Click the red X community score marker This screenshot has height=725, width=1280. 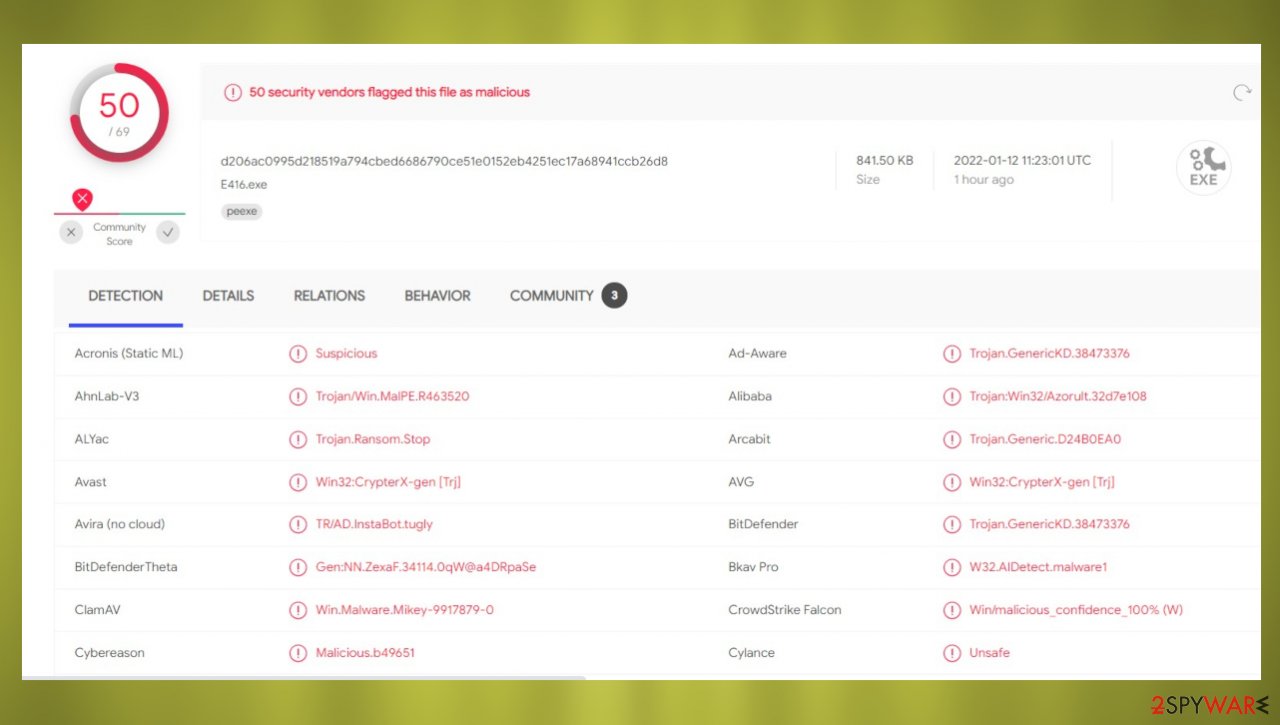[x=83, y=199]
